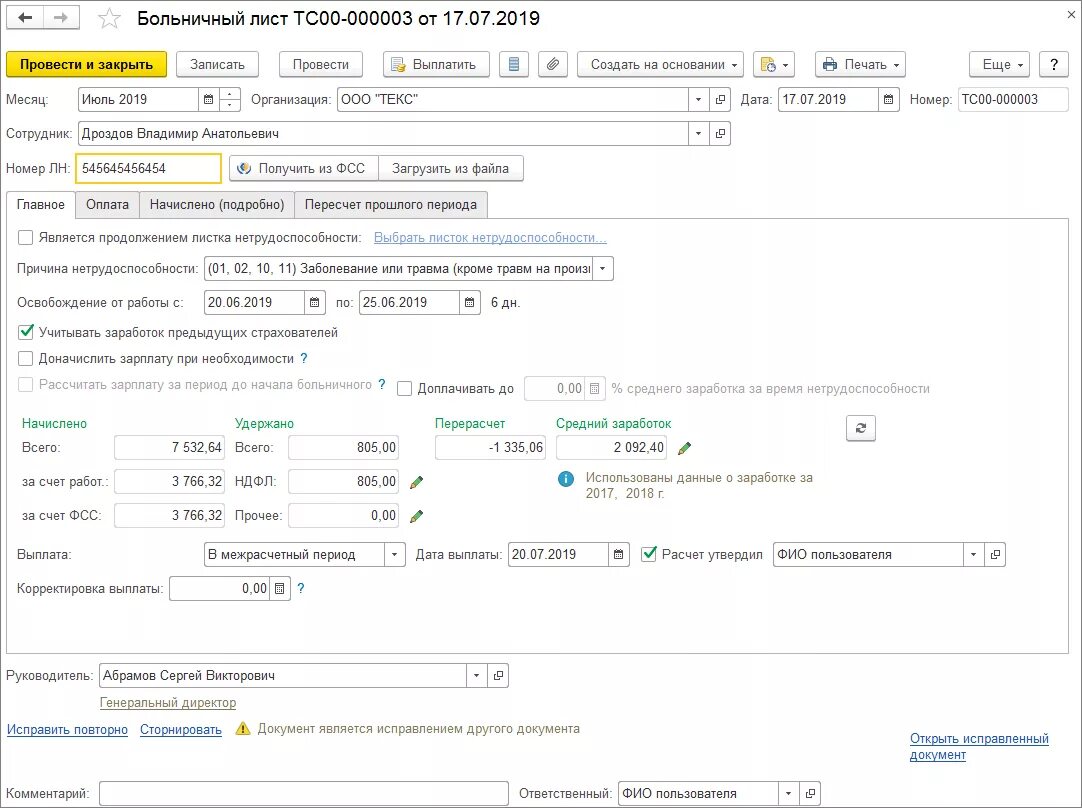The image size is (1082, 808).
Task: Click the back navigation arrow
Action: (x=26, y=18)
